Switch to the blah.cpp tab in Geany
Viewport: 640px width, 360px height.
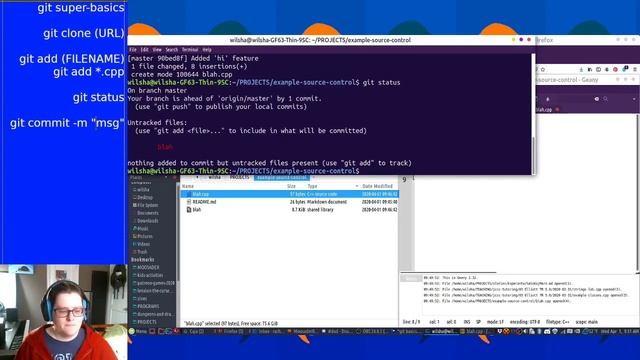(544, 110)
